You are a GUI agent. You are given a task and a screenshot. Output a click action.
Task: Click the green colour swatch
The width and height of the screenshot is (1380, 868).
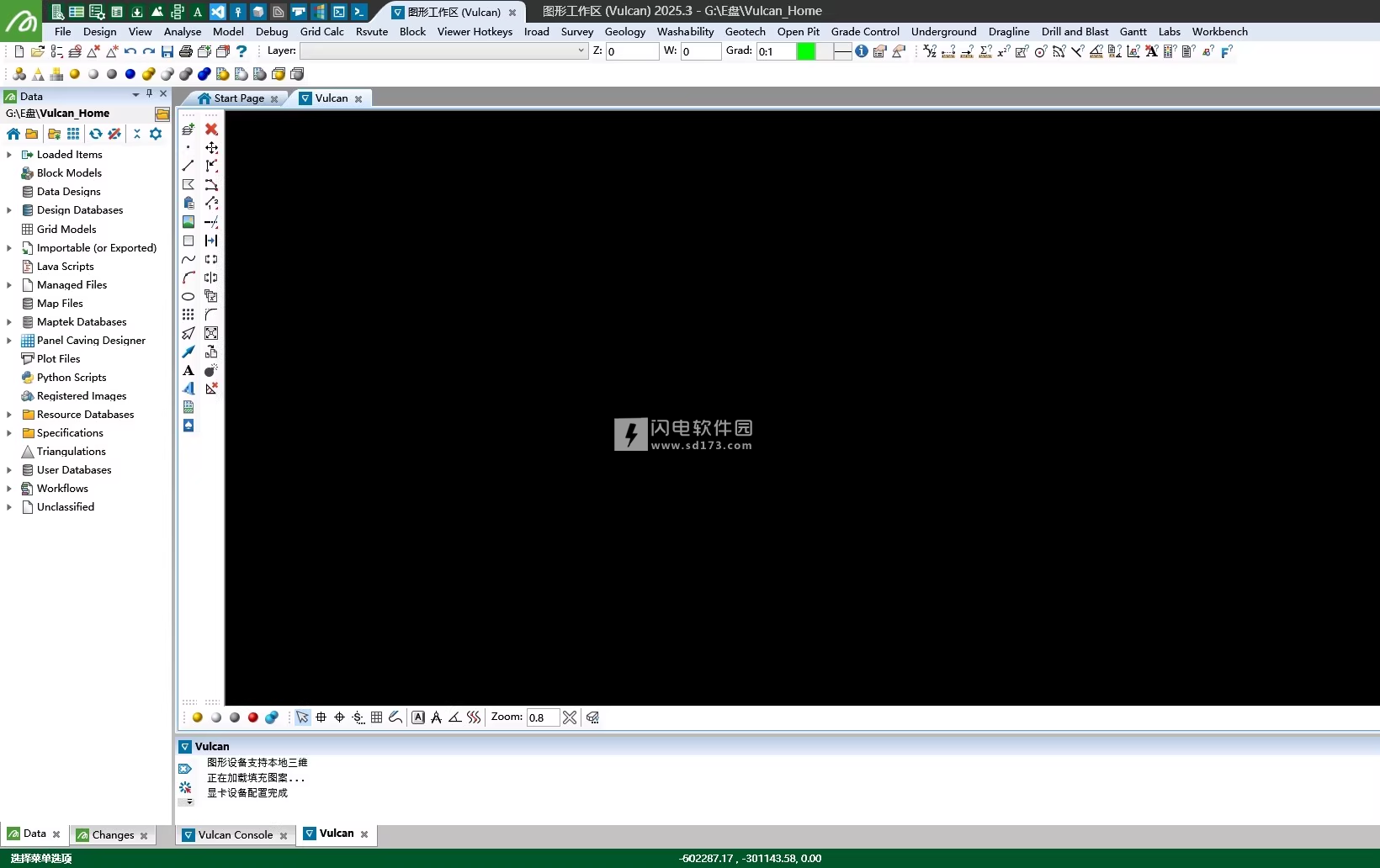point(805,51)
